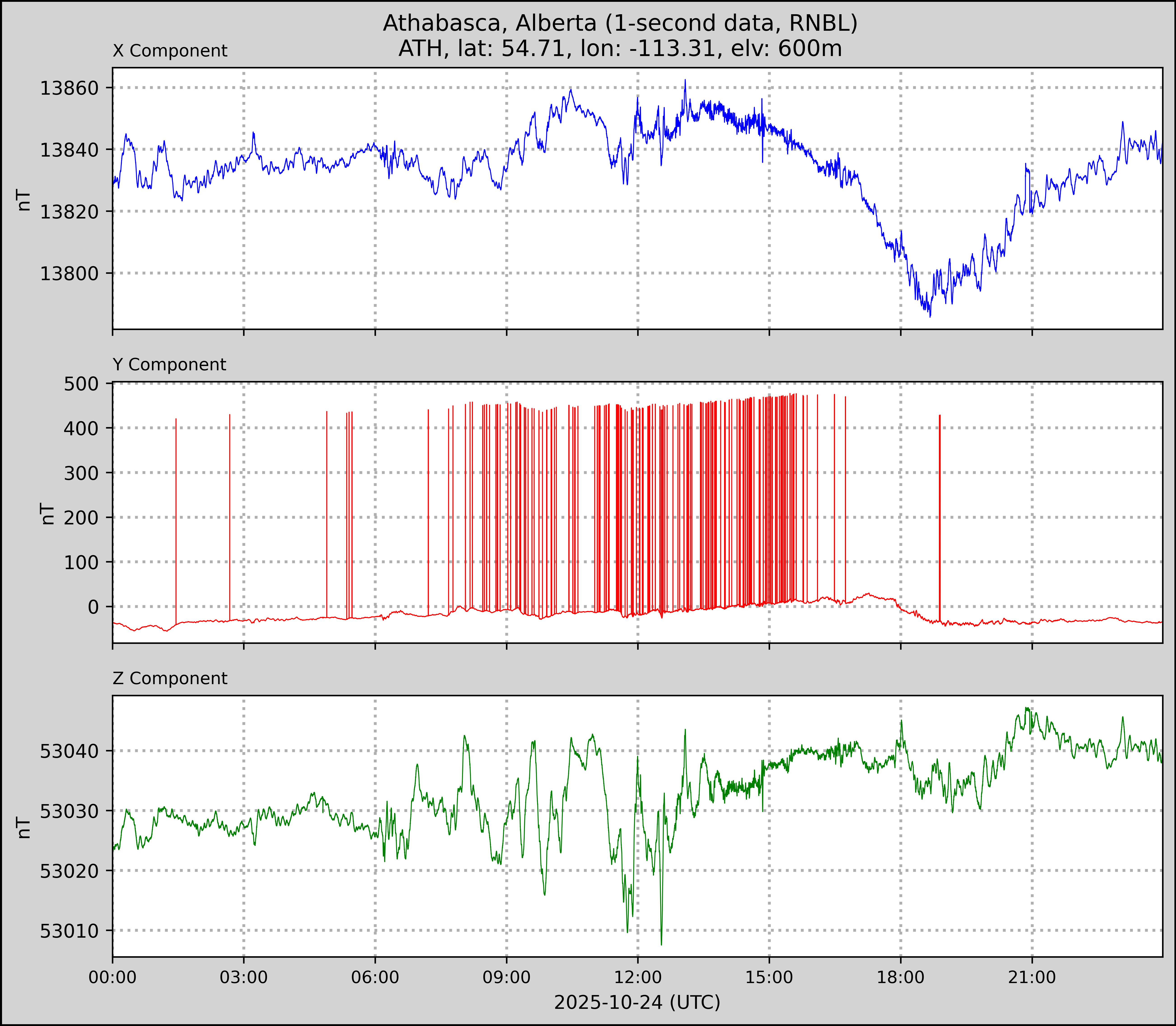Click the 'Z Component' panel label
Viewport: 1176px width, 1026px height.
[x=170, y=679]
